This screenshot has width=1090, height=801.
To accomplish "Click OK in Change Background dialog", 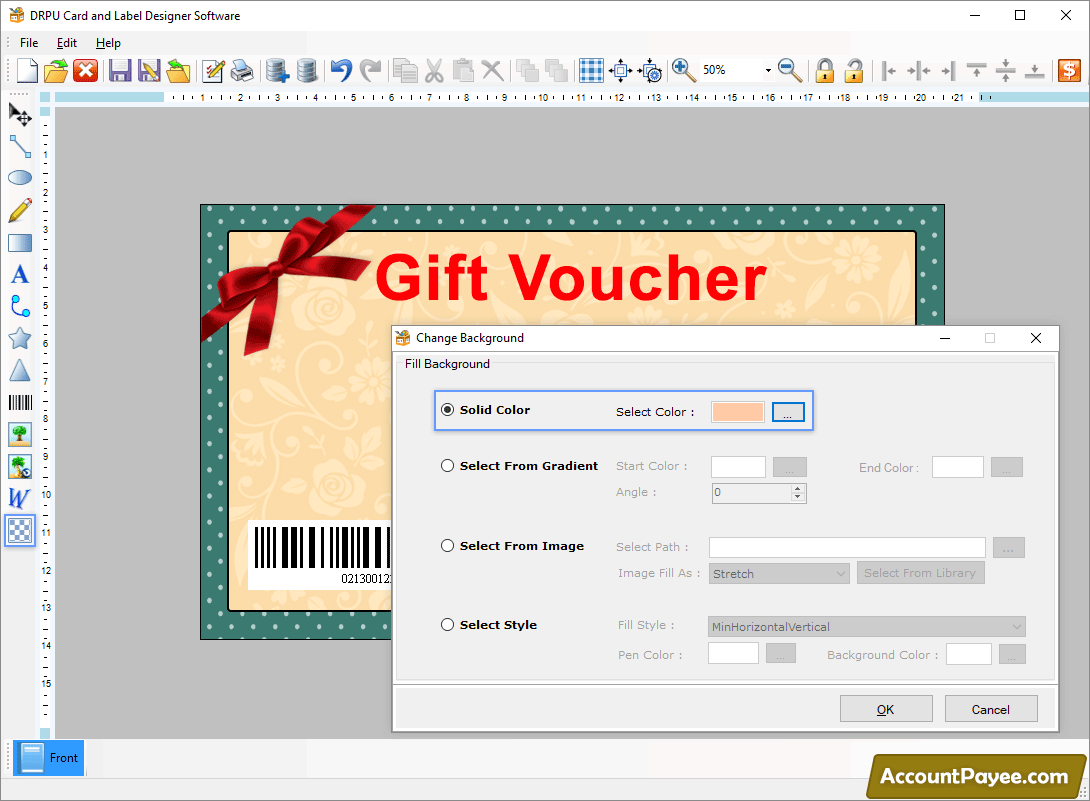I will [886, 709].
